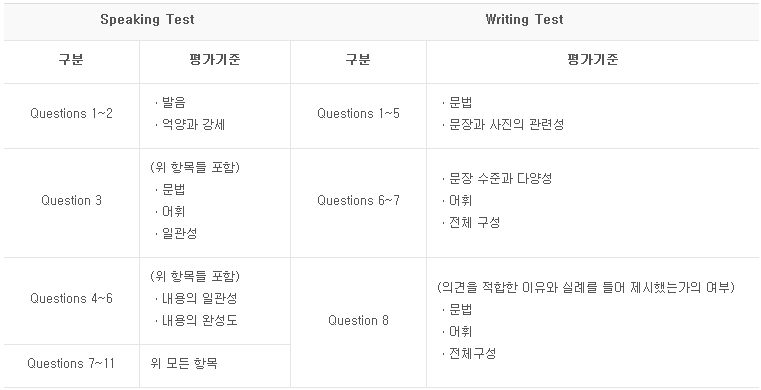Click the Writing Test header
This screenshot has width=761, height=390.
point(524,19)
